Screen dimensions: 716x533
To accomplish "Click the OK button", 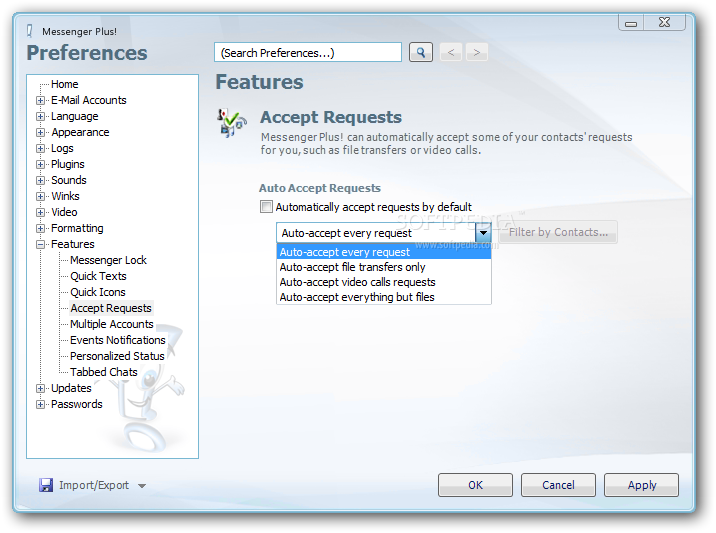I will (475, 485).
